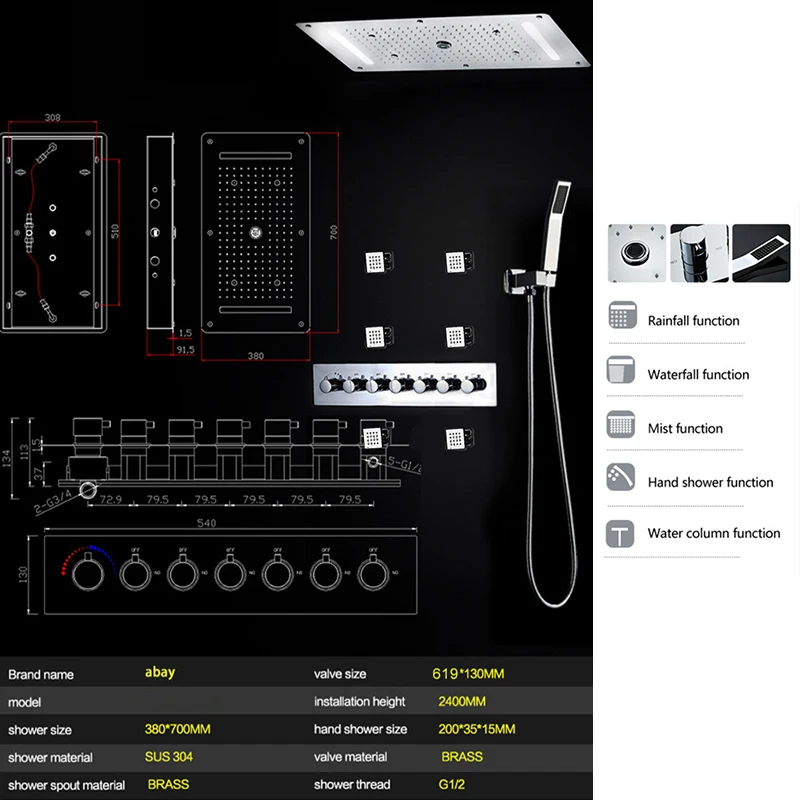The height and width of the screenshot is (800, 800).
Task: Click the chrome thermostatic valve panel photo
Action: pos(405,385)
